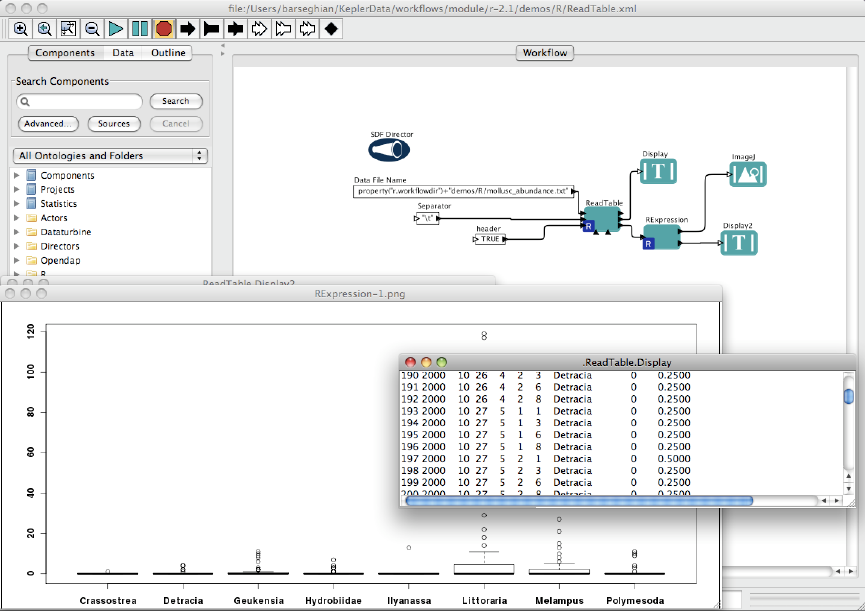Screen dimensions: 865x611
Task: Expand the Statistics tree node
Action: point(17,204)
